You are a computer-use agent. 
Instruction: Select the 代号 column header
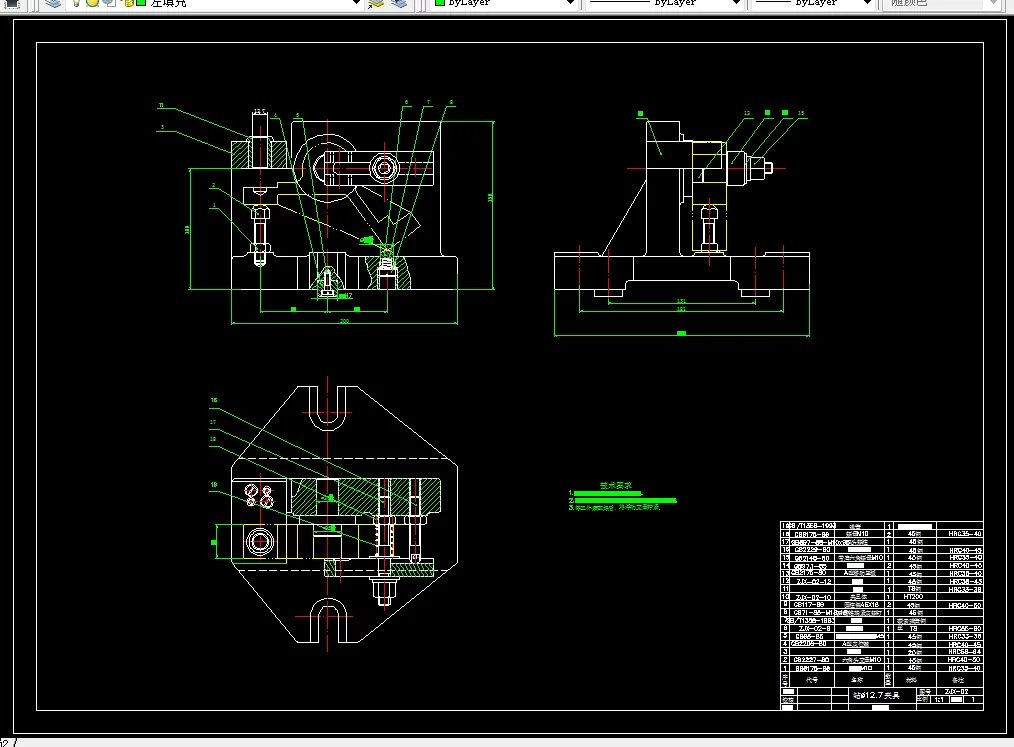812,680
